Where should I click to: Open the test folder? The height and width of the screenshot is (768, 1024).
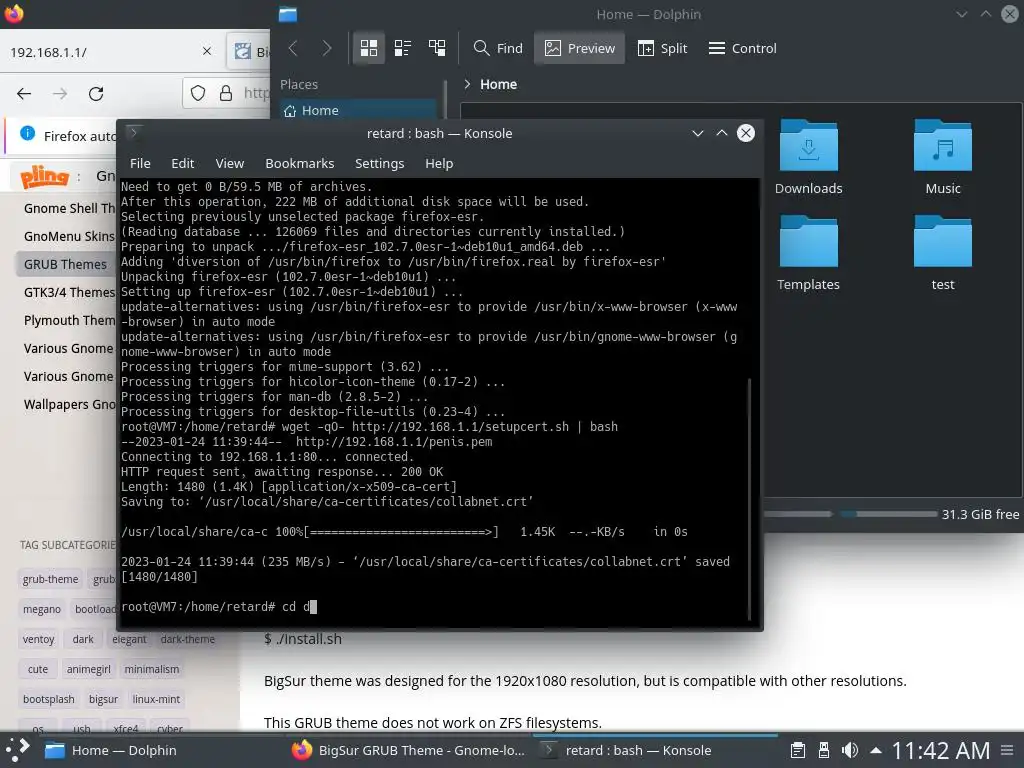(942, 253)
